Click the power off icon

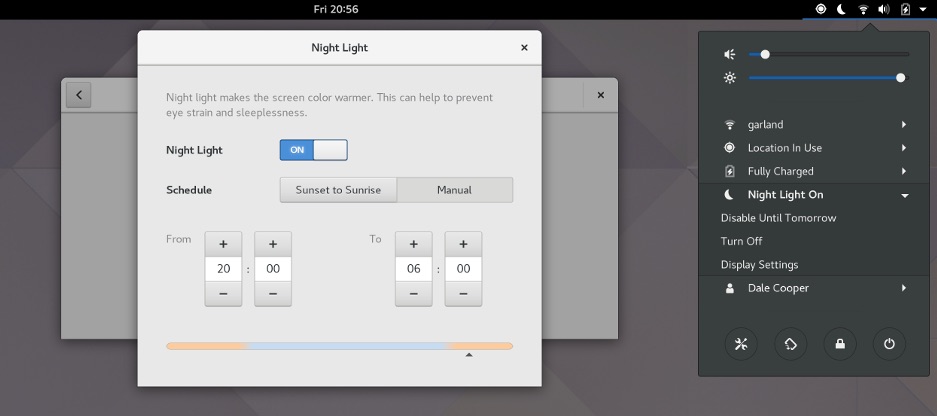click(x=888, y=344)
